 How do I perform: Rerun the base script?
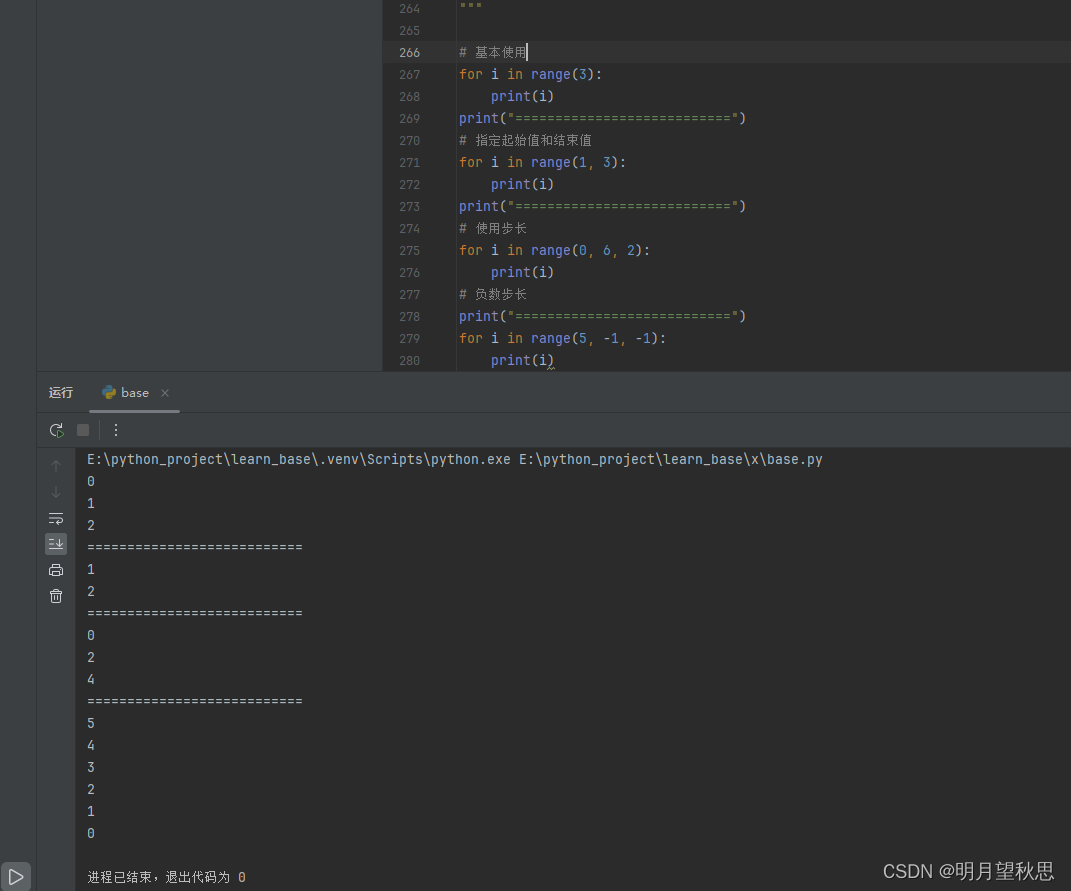[x=56, y=430]
